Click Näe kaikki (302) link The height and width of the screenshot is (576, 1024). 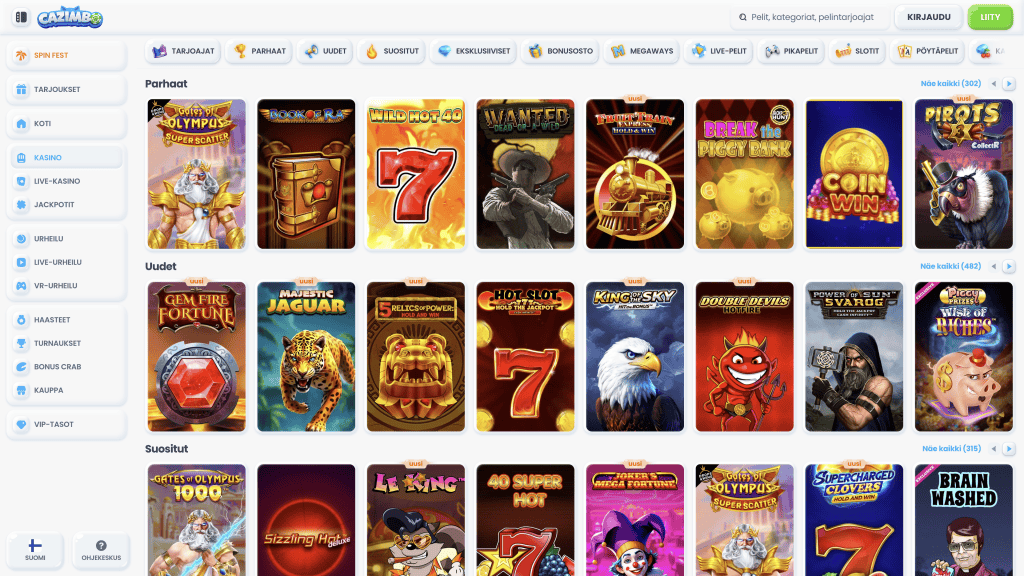click(x=950, y=84)
